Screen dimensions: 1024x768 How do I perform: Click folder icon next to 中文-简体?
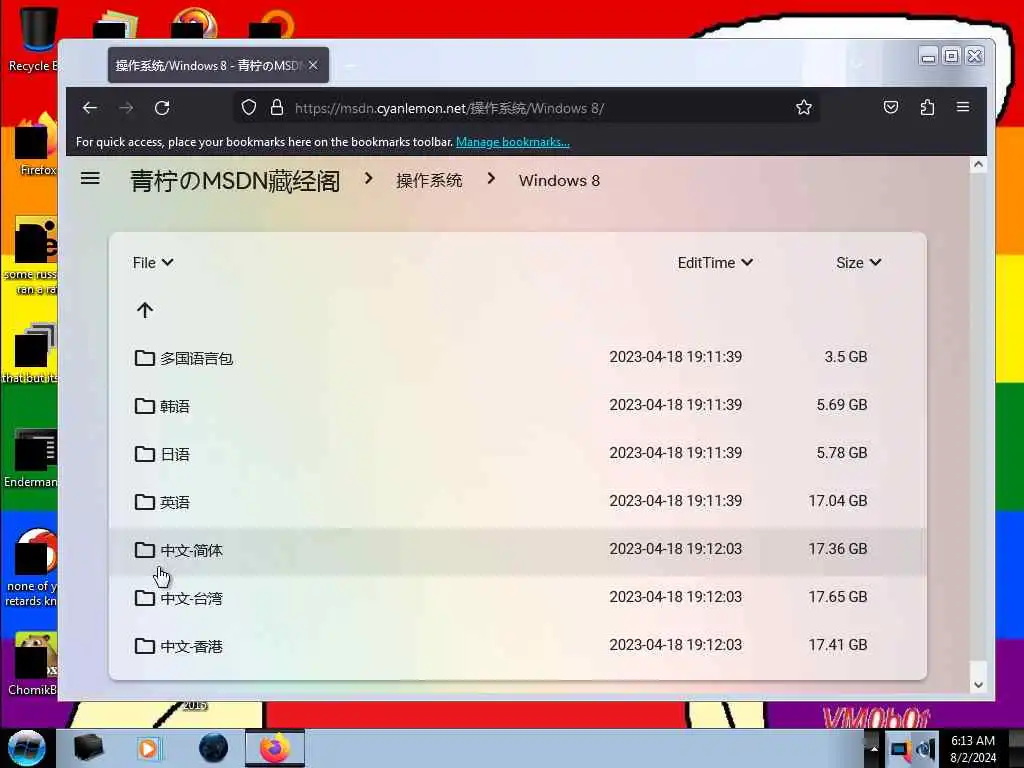(144, 550)
